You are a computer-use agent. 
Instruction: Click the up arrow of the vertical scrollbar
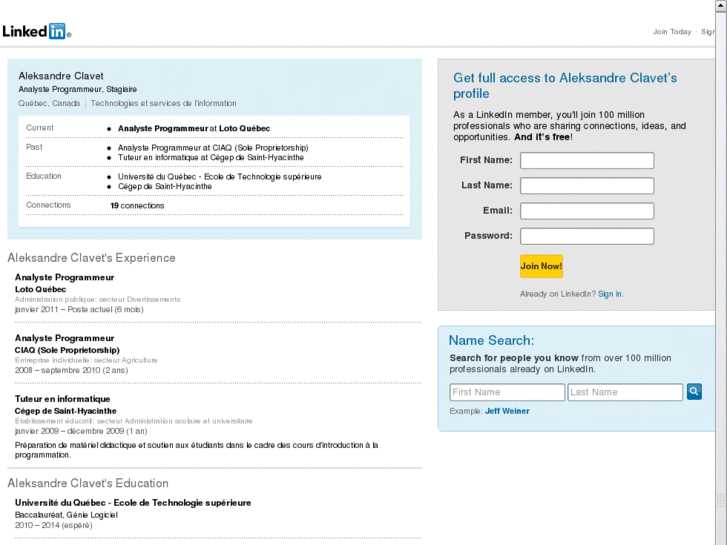[x=721, y=5]
